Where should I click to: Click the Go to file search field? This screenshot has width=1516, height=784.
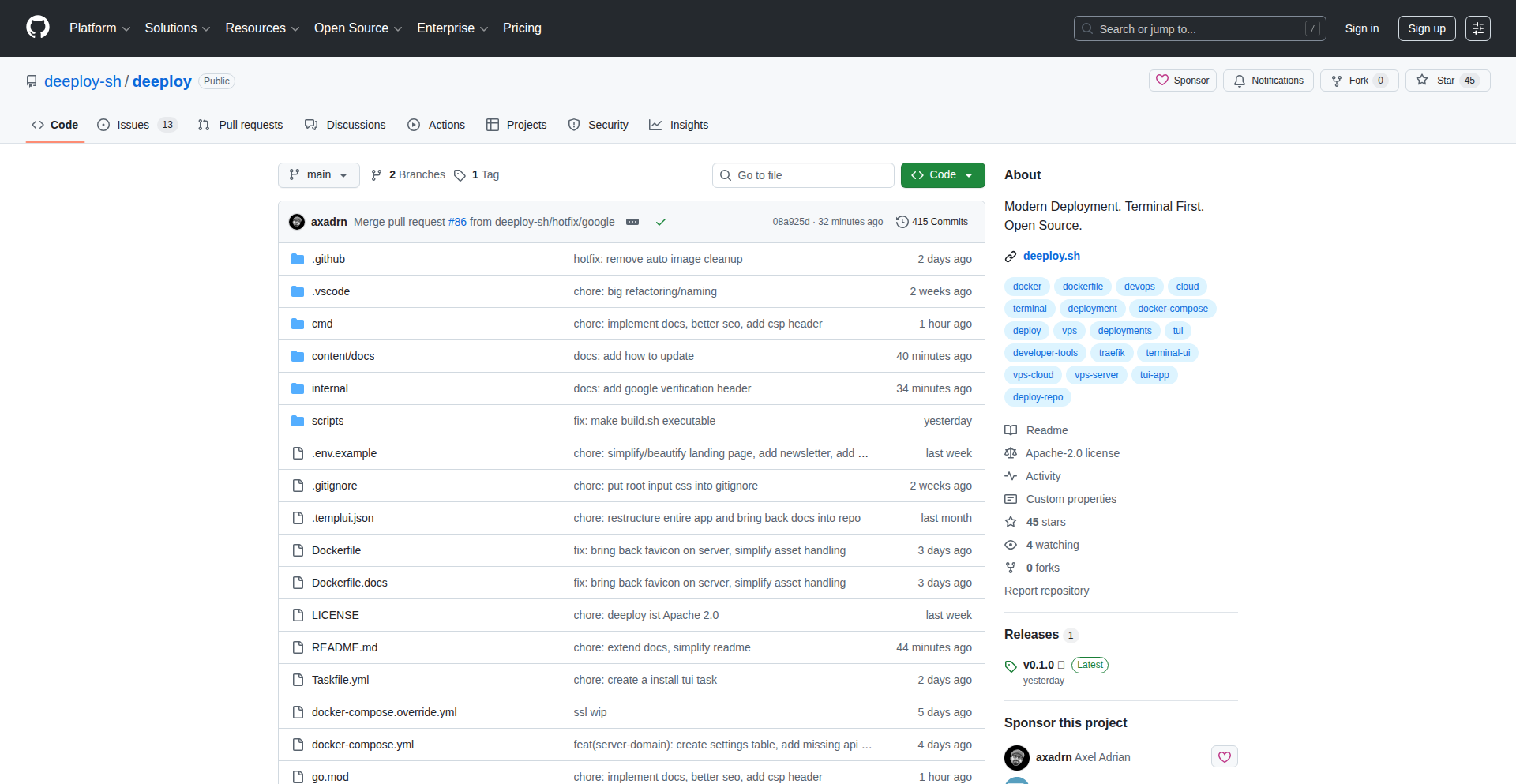[x=803, y=175]
